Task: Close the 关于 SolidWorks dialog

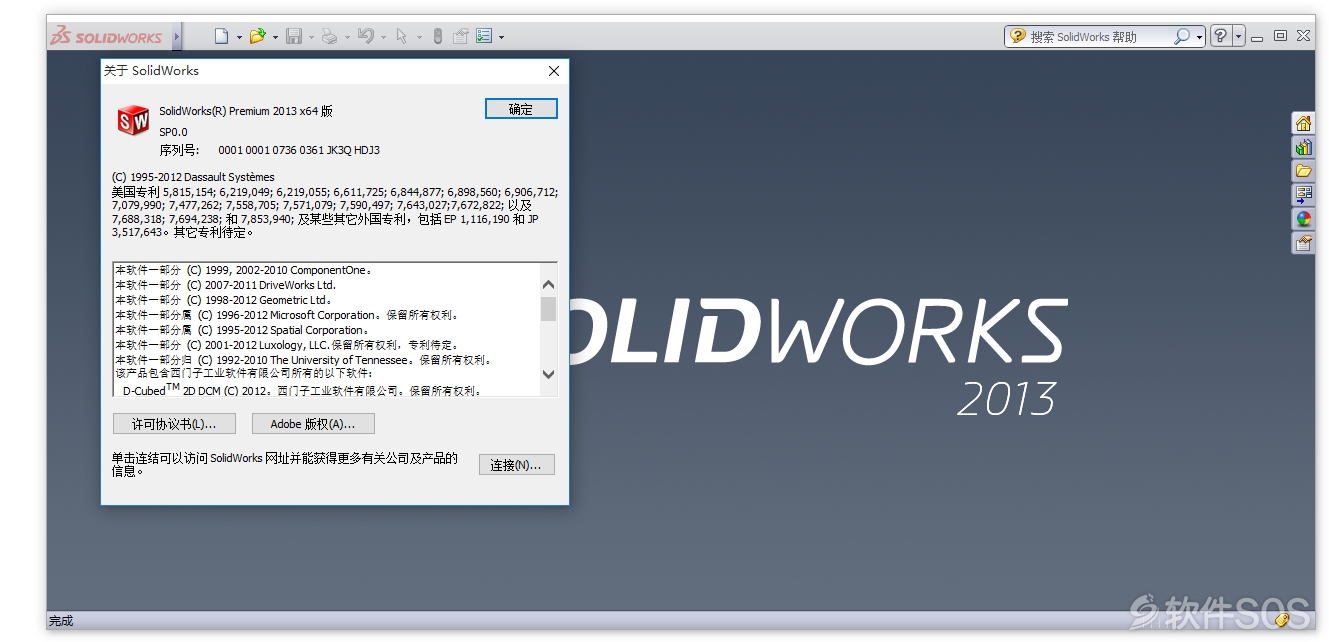Action: (554, 71)
